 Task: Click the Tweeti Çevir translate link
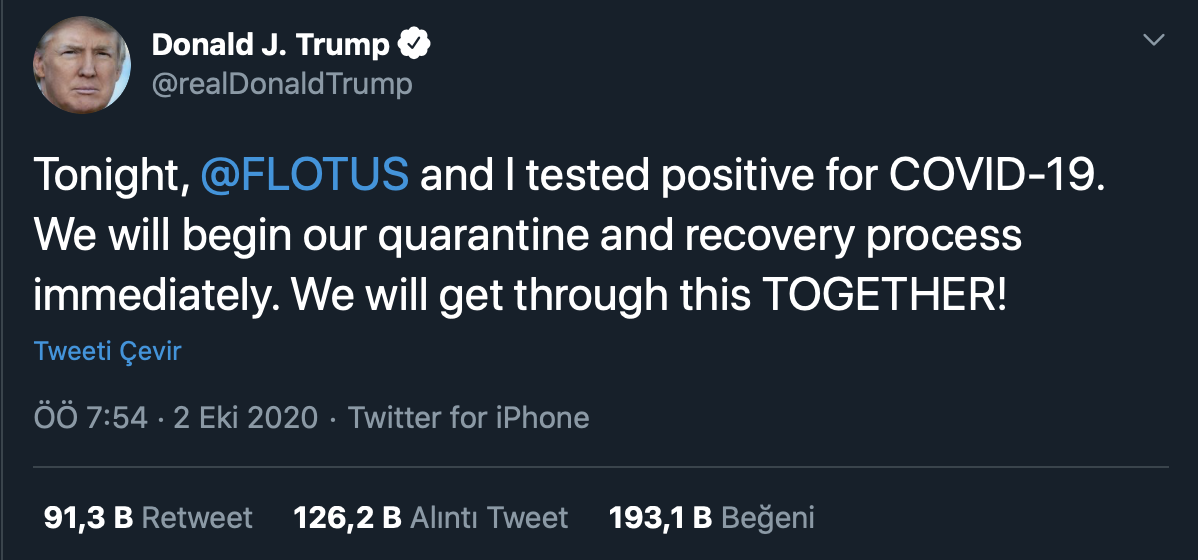pos(107,352)
